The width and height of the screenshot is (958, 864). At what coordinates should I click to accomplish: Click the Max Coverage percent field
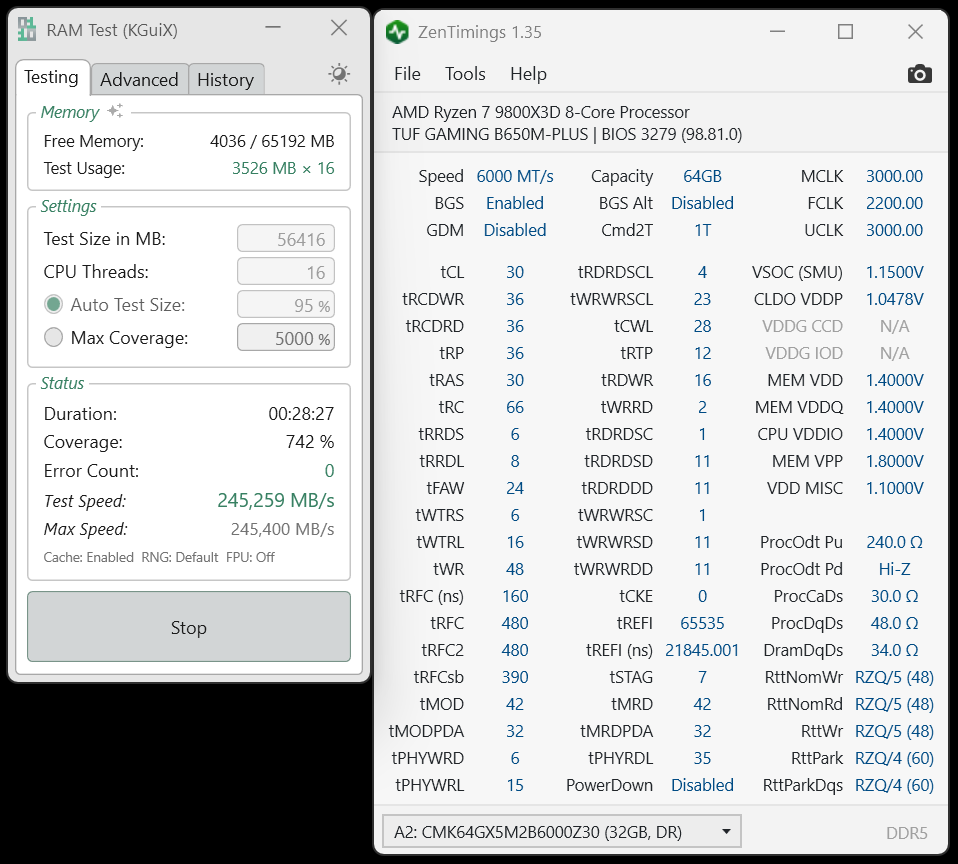point(286,337)
